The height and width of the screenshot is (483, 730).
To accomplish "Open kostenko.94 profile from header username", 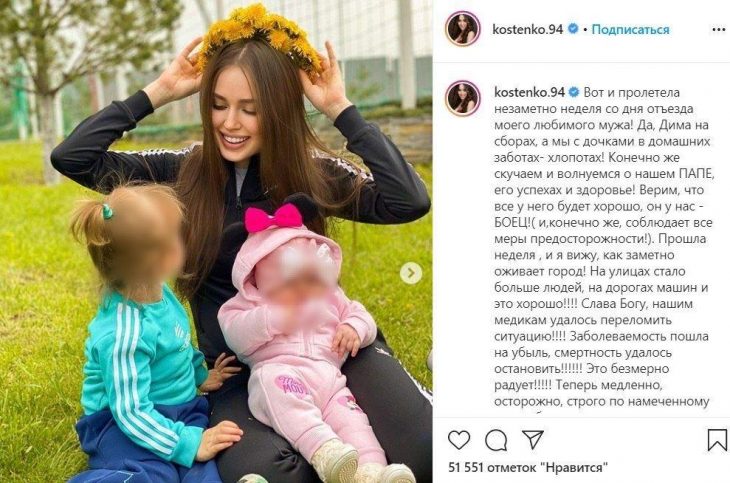I will point(527,29).
